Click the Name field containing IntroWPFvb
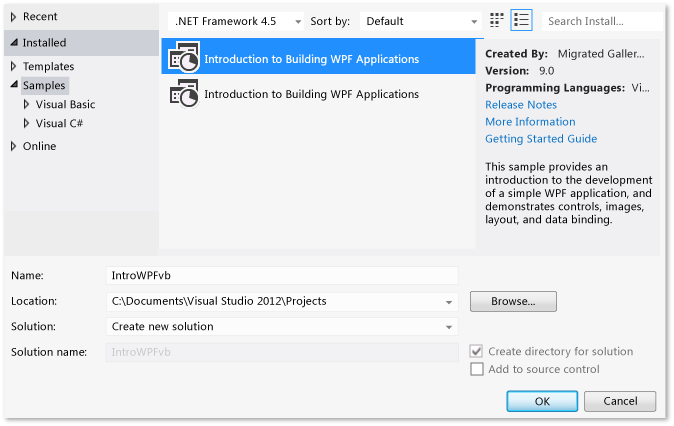Screen dimensions: 674x426 click(x=282, y=276)
